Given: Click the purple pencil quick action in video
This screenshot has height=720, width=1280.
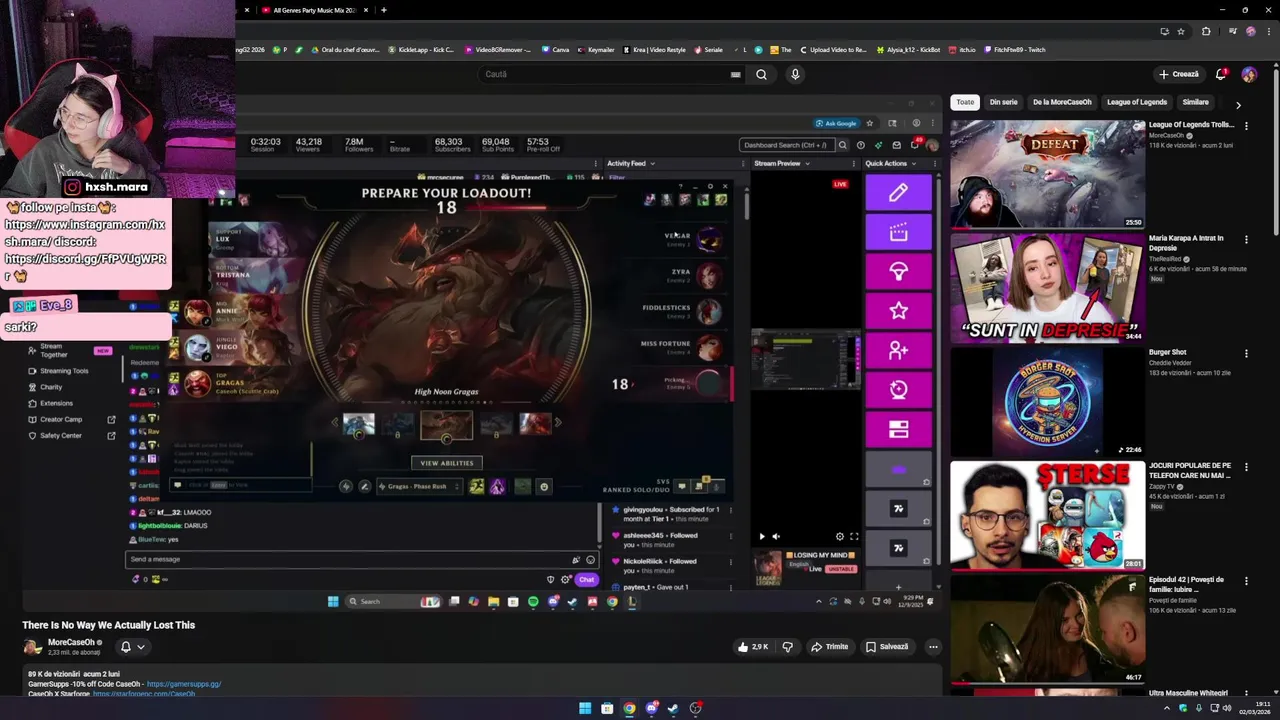Looking at the screenshot, I should click(898, 192).
